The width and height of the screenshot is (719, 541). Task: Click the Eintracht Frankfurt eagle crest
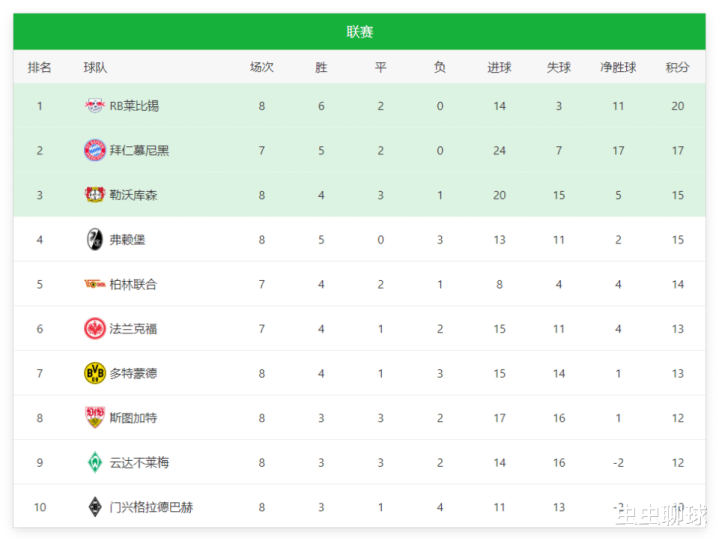pyautogui.click(x=95, y=329)
